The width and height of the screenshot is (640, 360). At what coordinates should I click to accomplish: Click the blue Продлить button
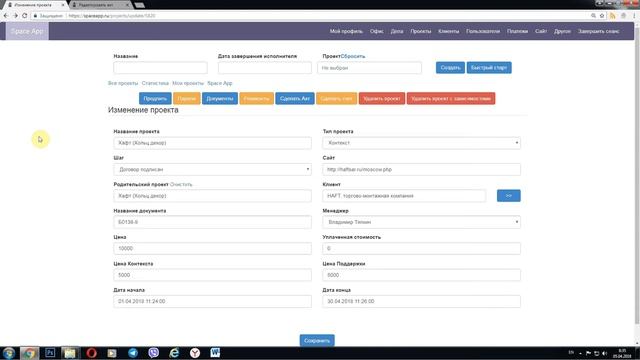pos(155,98)
